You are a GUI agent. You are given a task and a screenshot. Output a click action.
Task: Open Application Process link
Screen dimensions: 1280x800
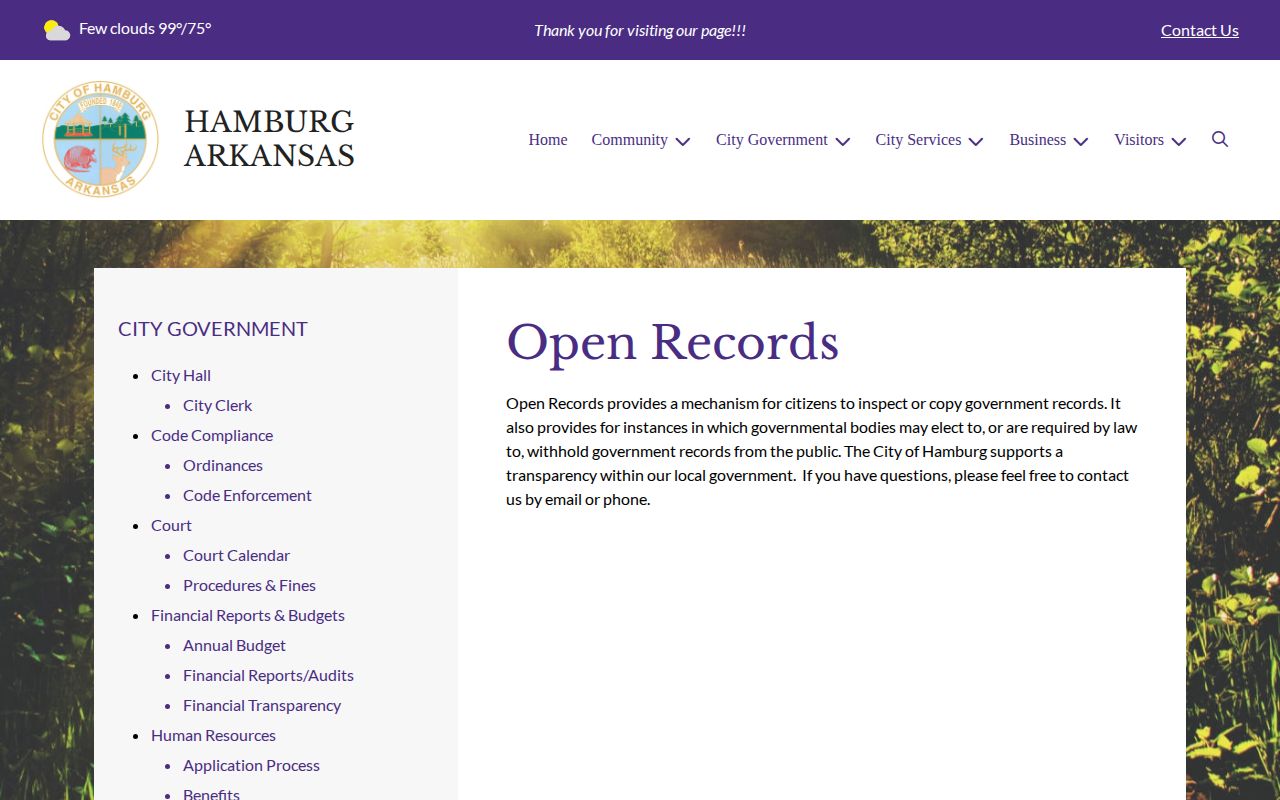click(251, 765)
